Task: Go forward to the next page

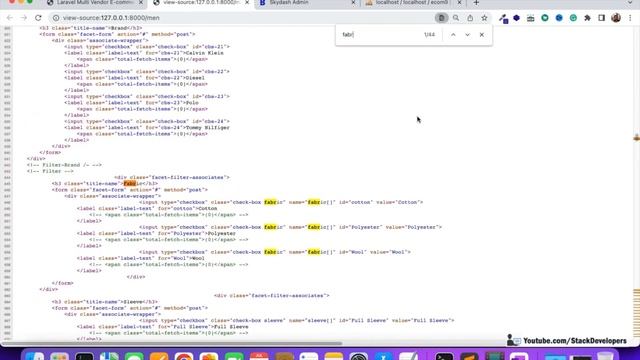Action: (x=24, y=18)
